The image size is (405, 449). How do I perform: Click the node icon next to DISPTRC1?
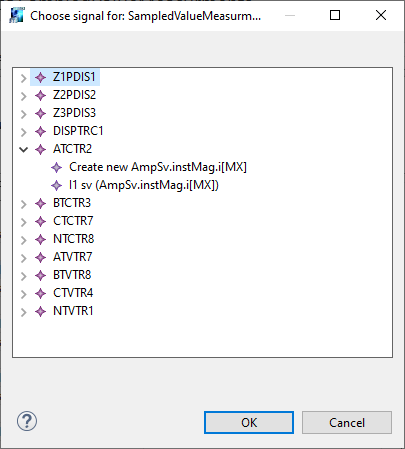point(40,131)
